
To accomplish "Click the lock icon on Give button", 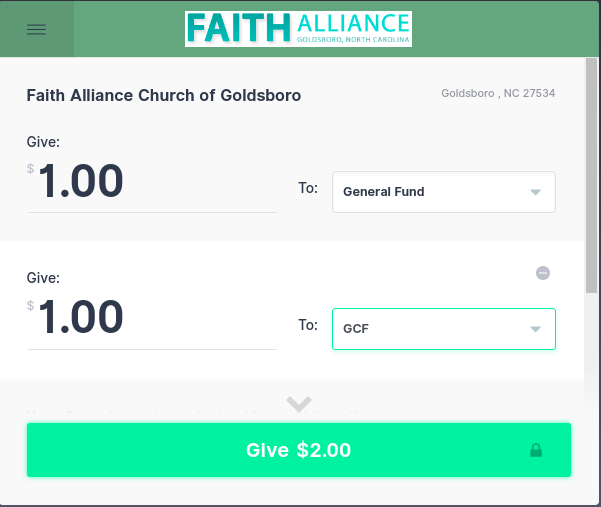I will pyautogui.click(x=536, y=450).
